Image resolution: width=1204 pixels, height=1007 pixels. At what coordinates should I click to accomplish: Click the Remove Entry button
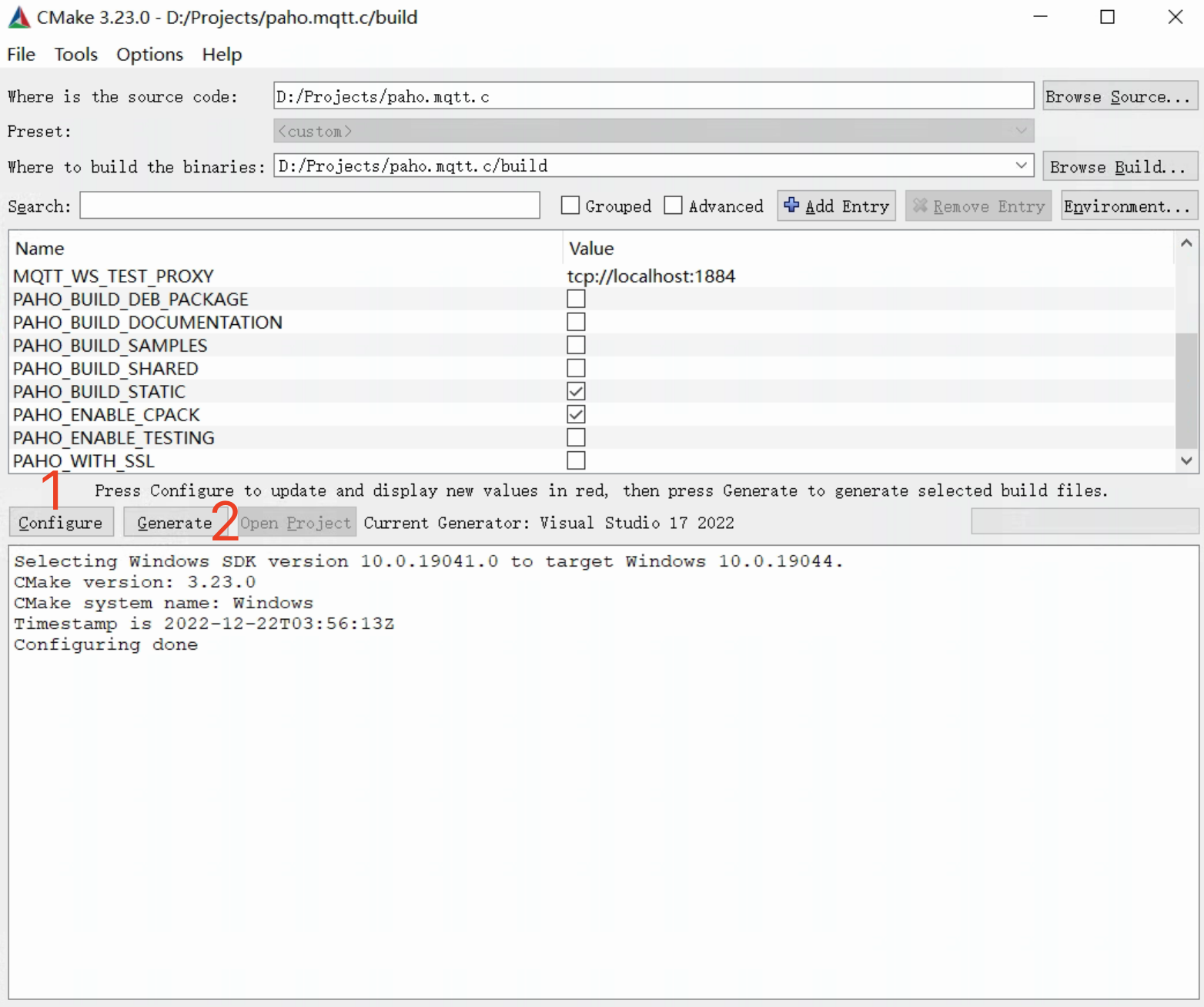[978, 206]
